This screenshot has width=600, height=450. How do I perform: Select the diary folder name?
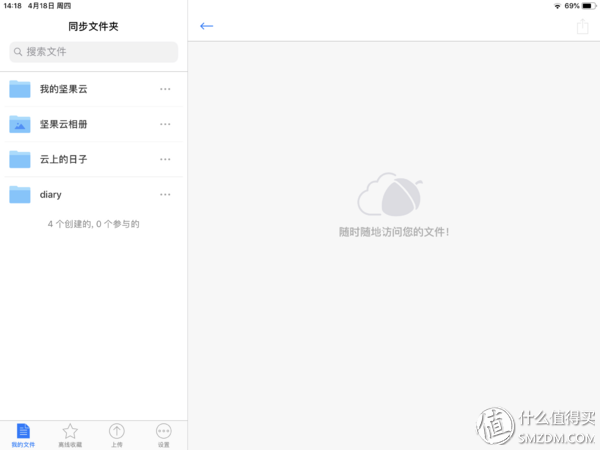coord(51,194)
